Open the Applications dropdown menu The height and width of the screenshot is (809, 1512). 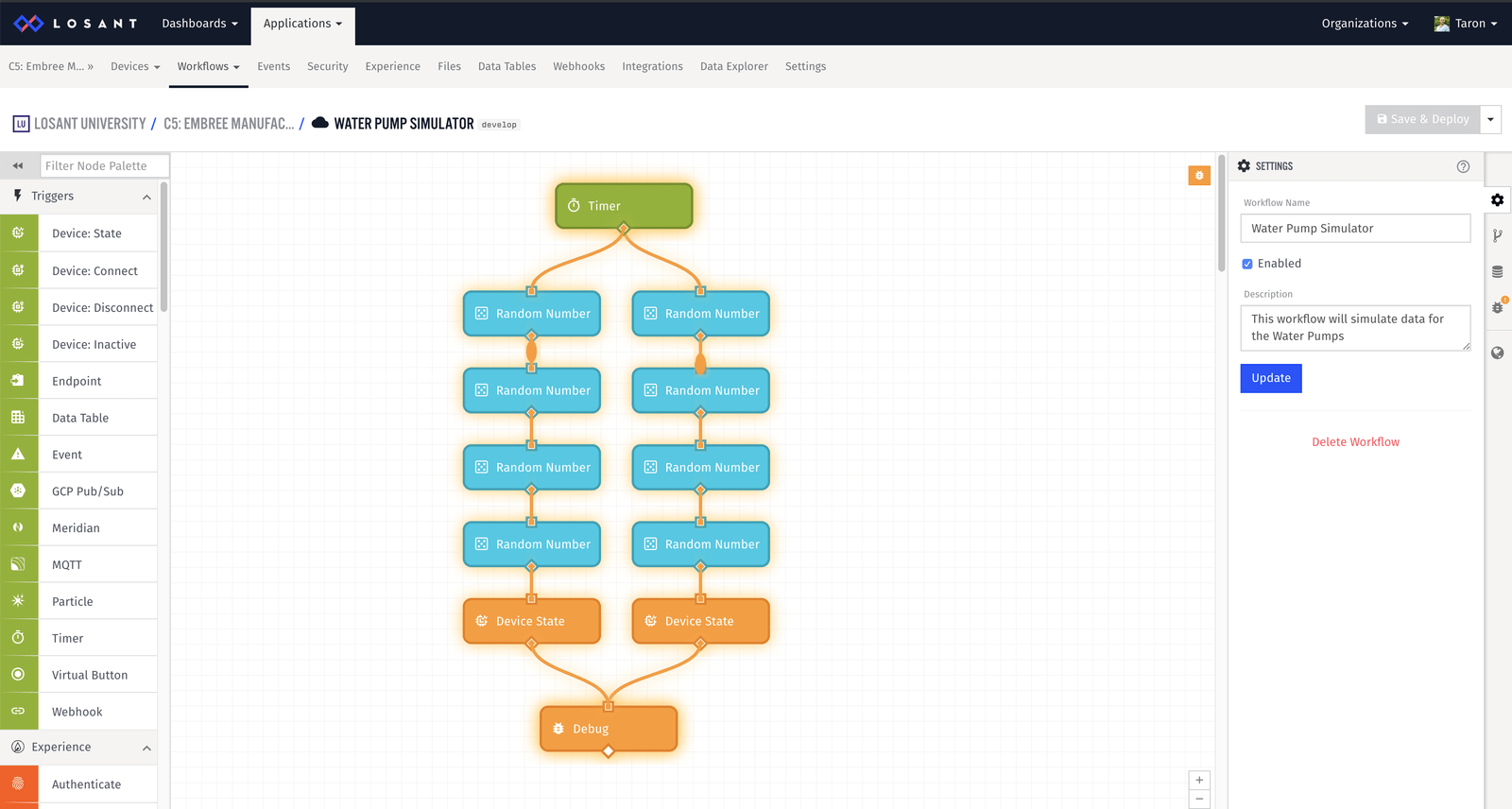[302, 24]
